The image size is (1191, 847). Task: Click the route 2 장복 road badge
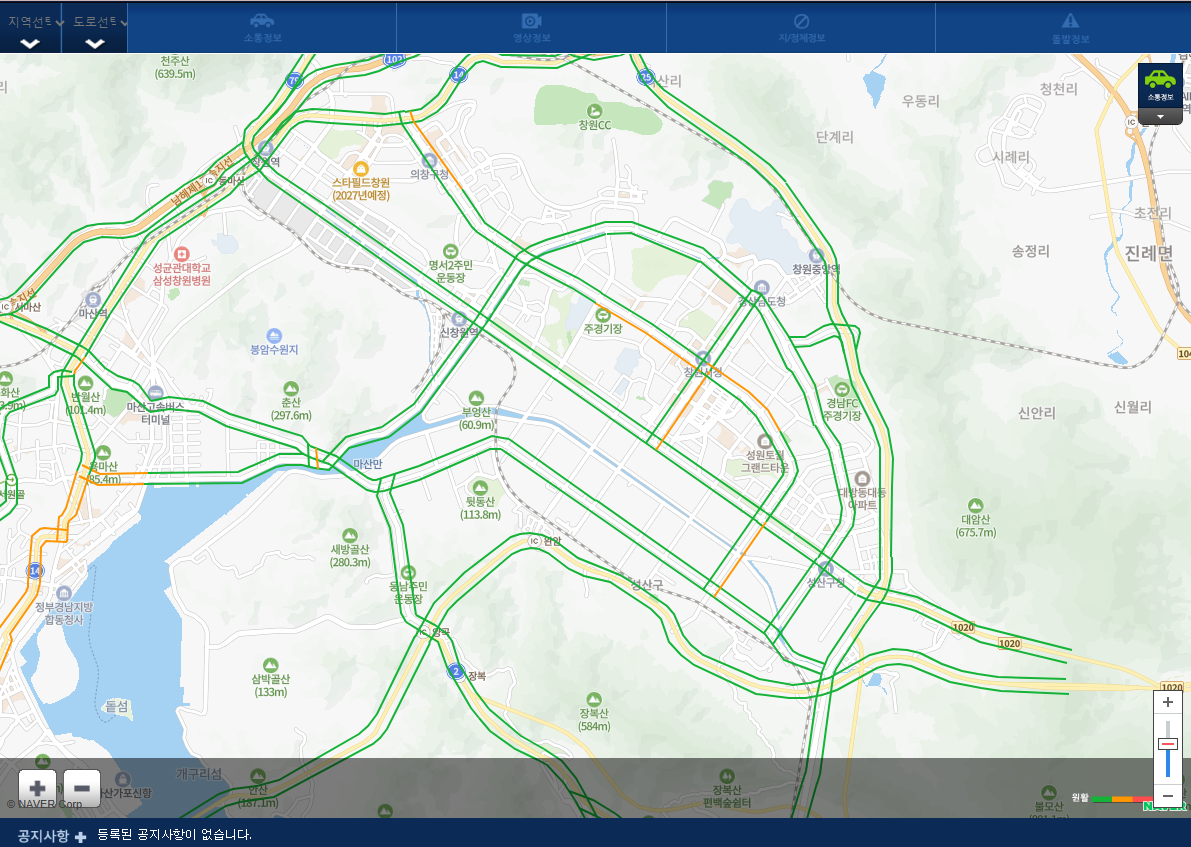coord(456,672)
